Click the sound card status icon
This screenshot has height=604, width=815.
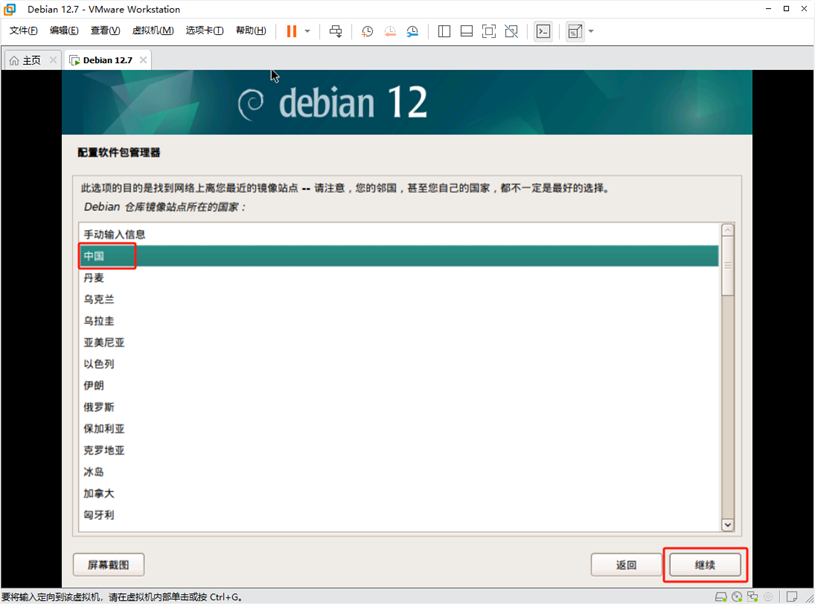[768, 597]
